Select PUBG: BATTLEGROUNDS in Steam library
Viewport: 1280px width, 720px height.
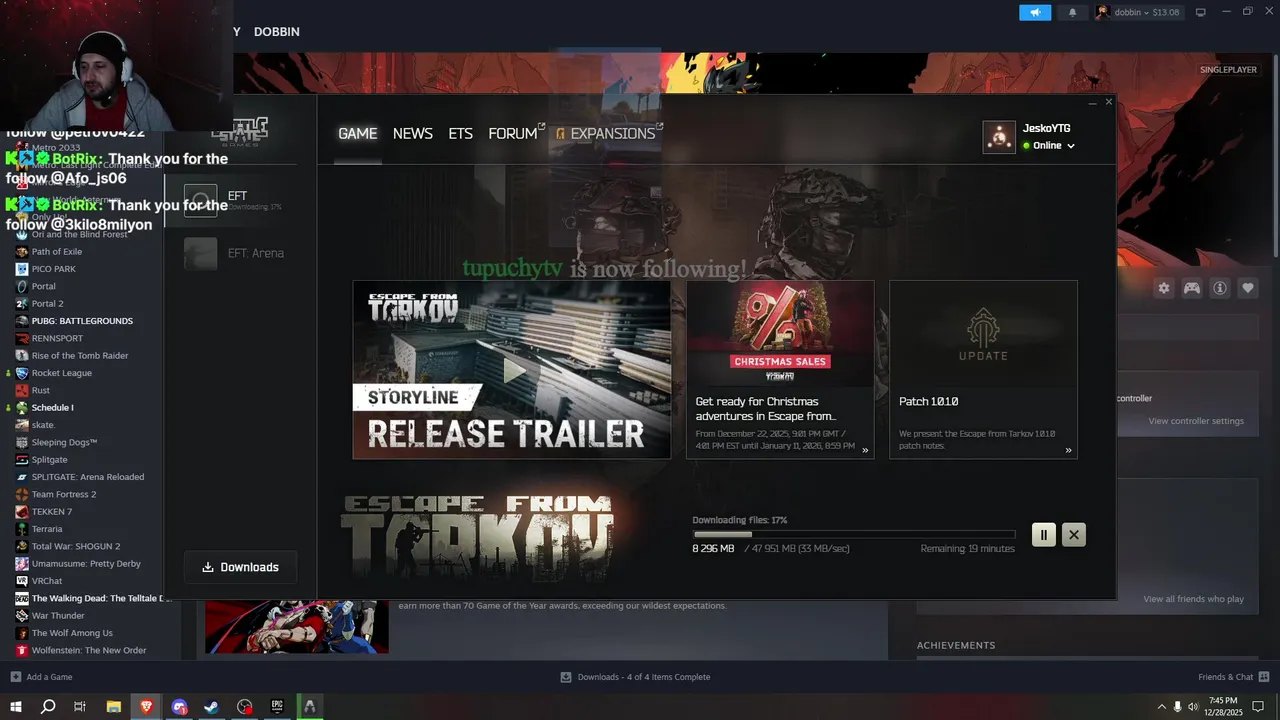pyautogui.click(x=82, y=321)
